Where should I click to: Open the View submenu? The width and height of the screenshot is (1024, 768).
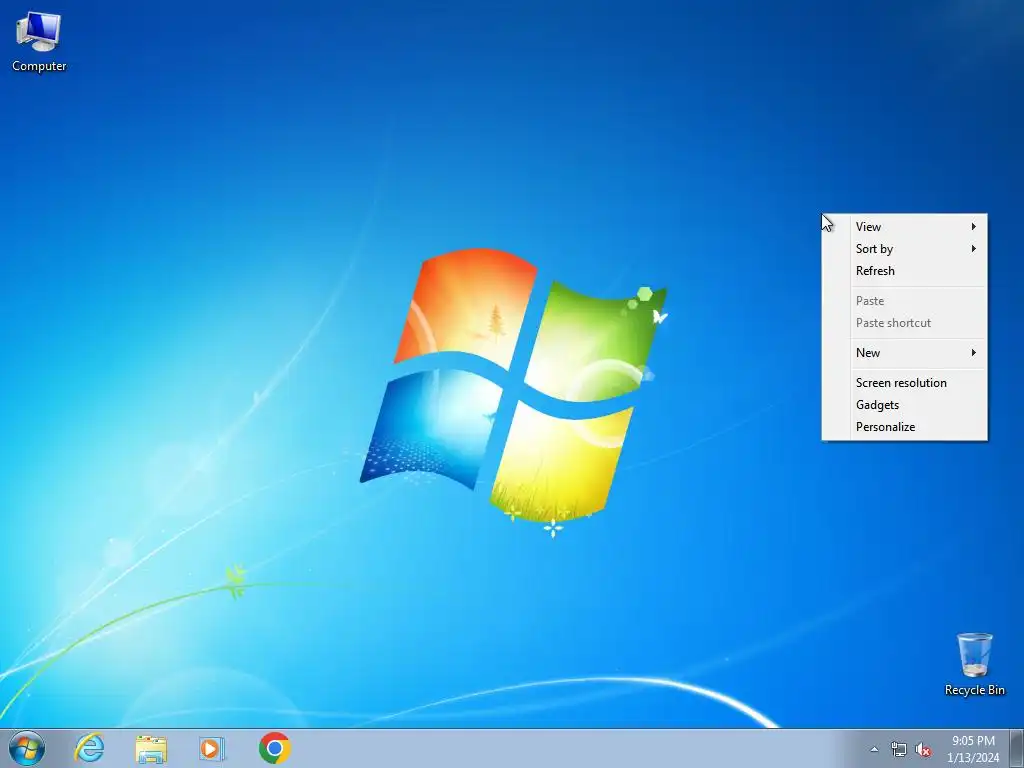pyautogui.click(x=904, y=227)
